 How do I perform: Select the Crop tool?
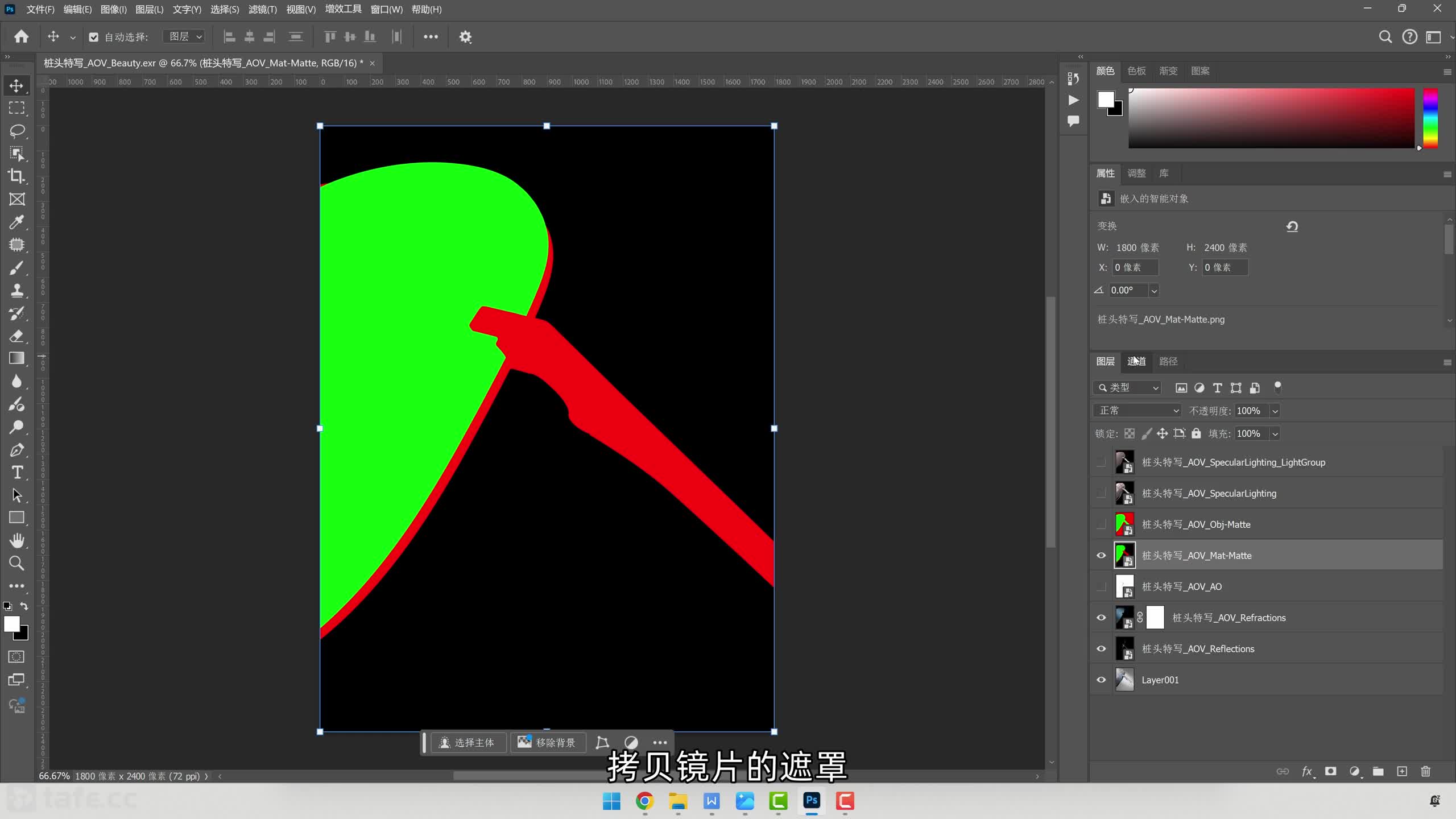coord(16,176)
